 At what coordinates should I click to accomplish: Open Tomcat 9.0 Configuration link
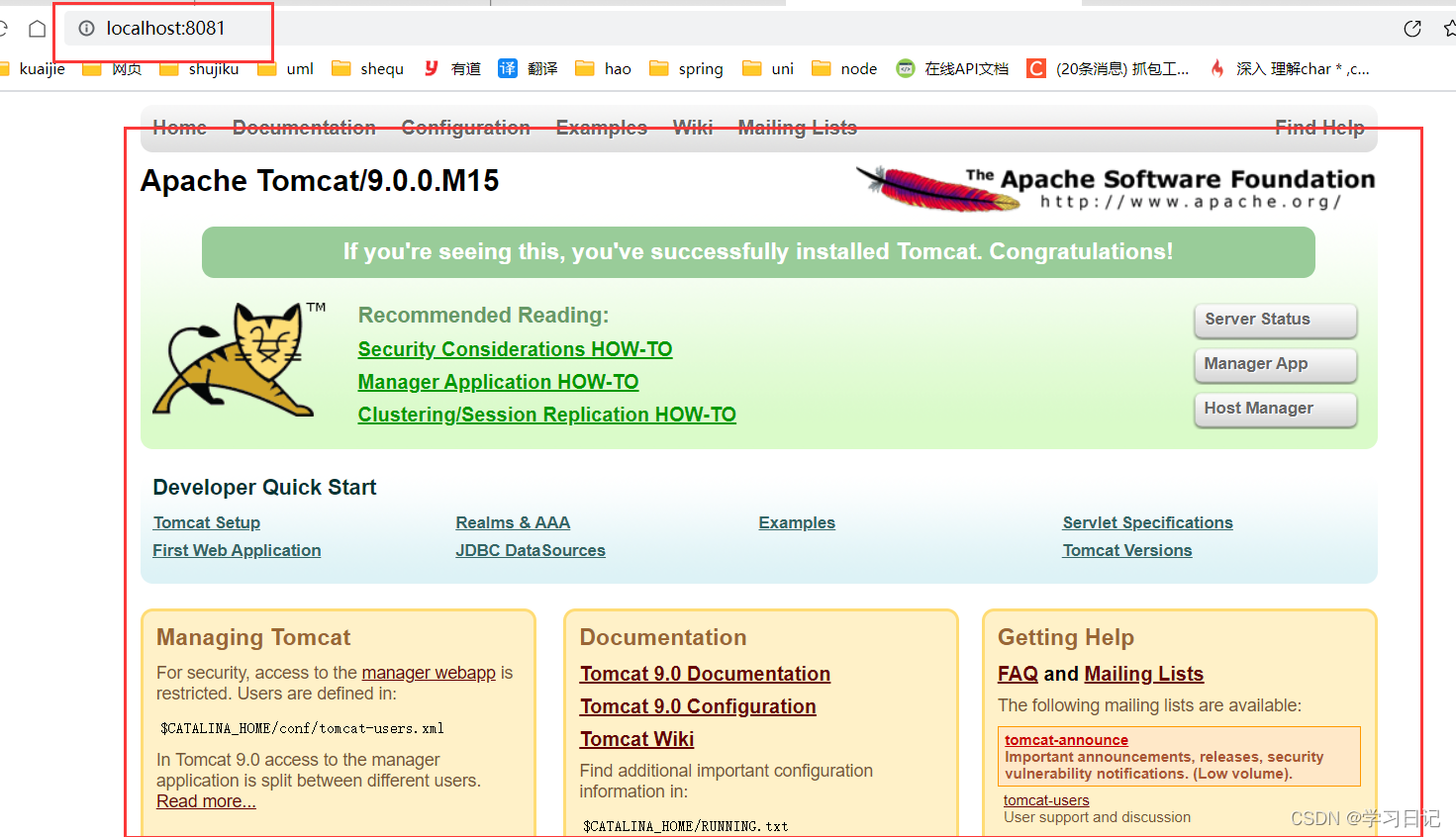(x=698, y=706)
